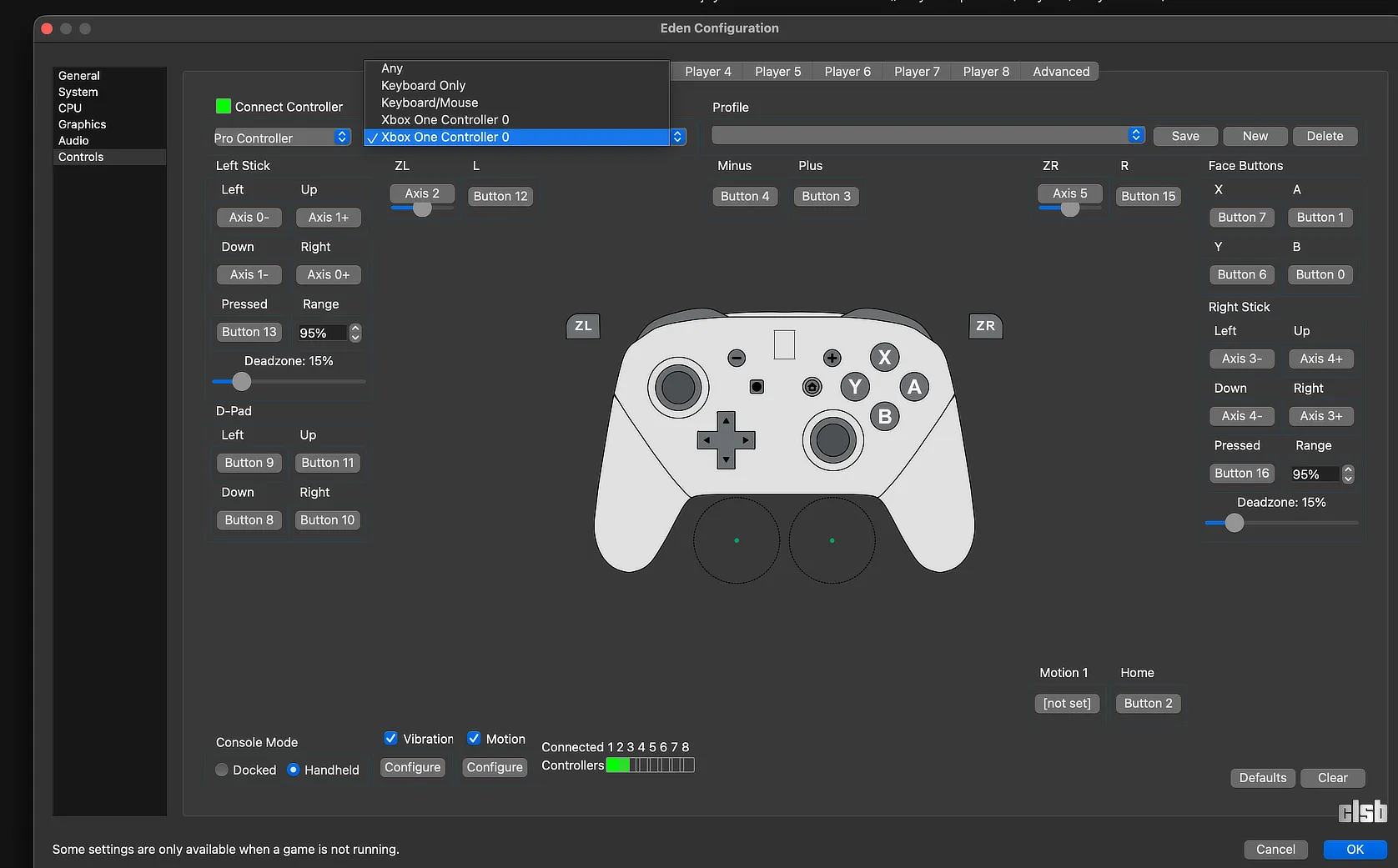Click the X button on controller diagram

tap(884, 358)
